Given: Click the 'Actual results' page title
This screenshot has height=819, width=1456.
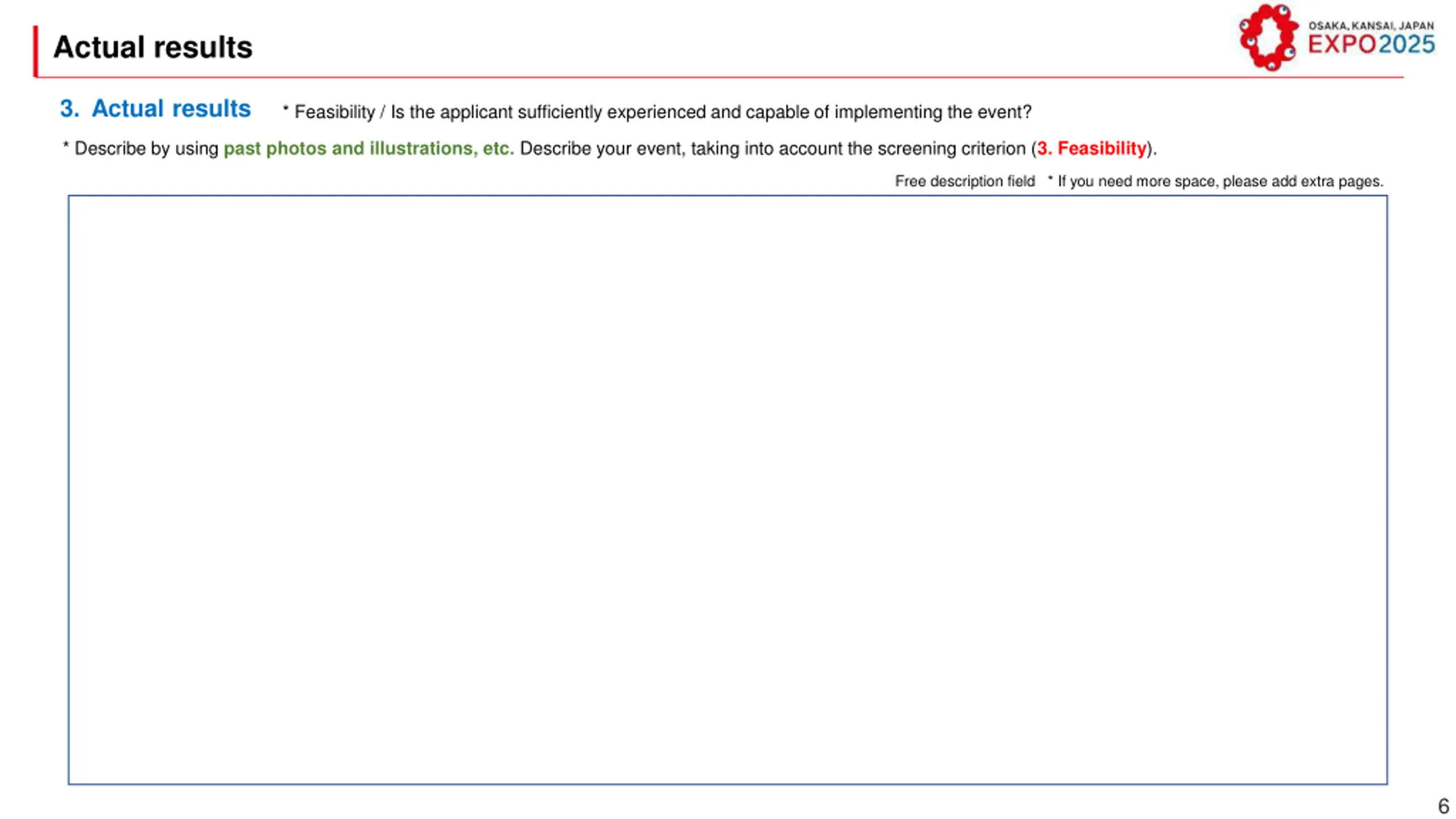Looking at the screenshot, I should click(x=152, y=47).
